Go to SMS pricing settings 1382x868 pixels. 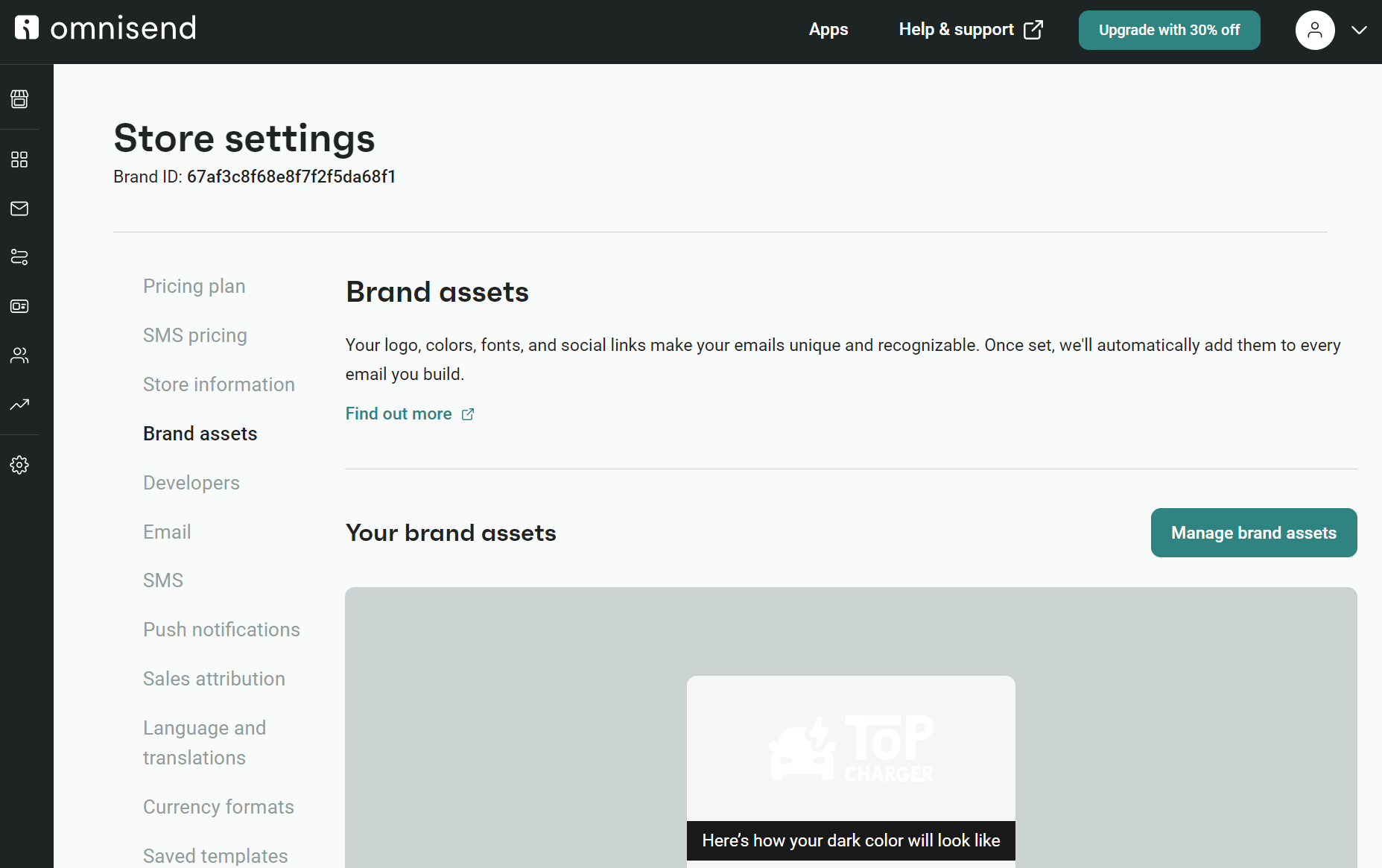click(195, 335)
